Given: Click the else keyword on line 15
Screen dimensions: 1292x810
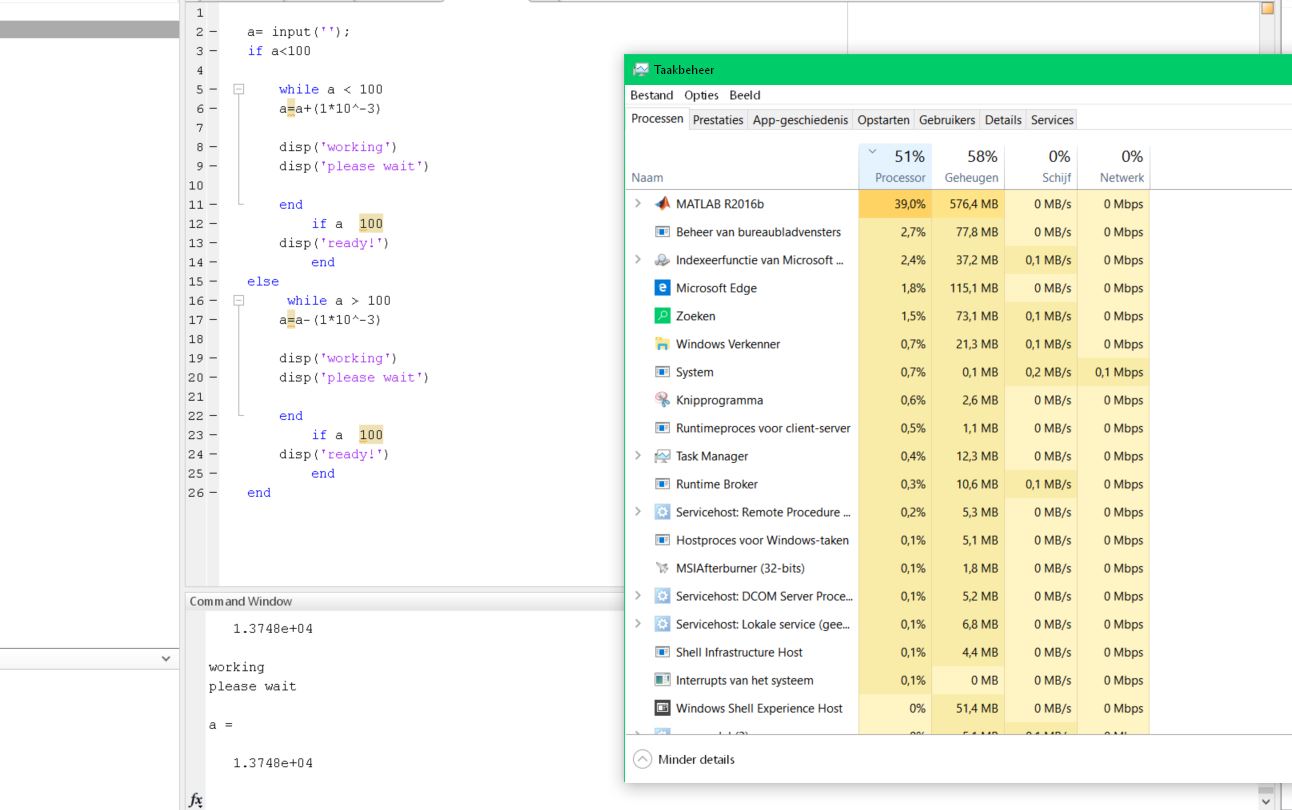Looking at the screenshot, I should 263,281.
